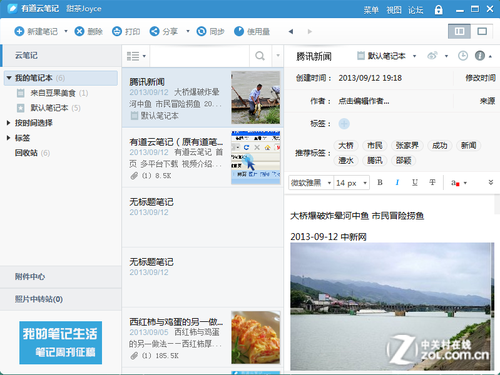Screen dimensions: 500x375
Task: Toggle underline formatting
Action: (x=415, y=182)
